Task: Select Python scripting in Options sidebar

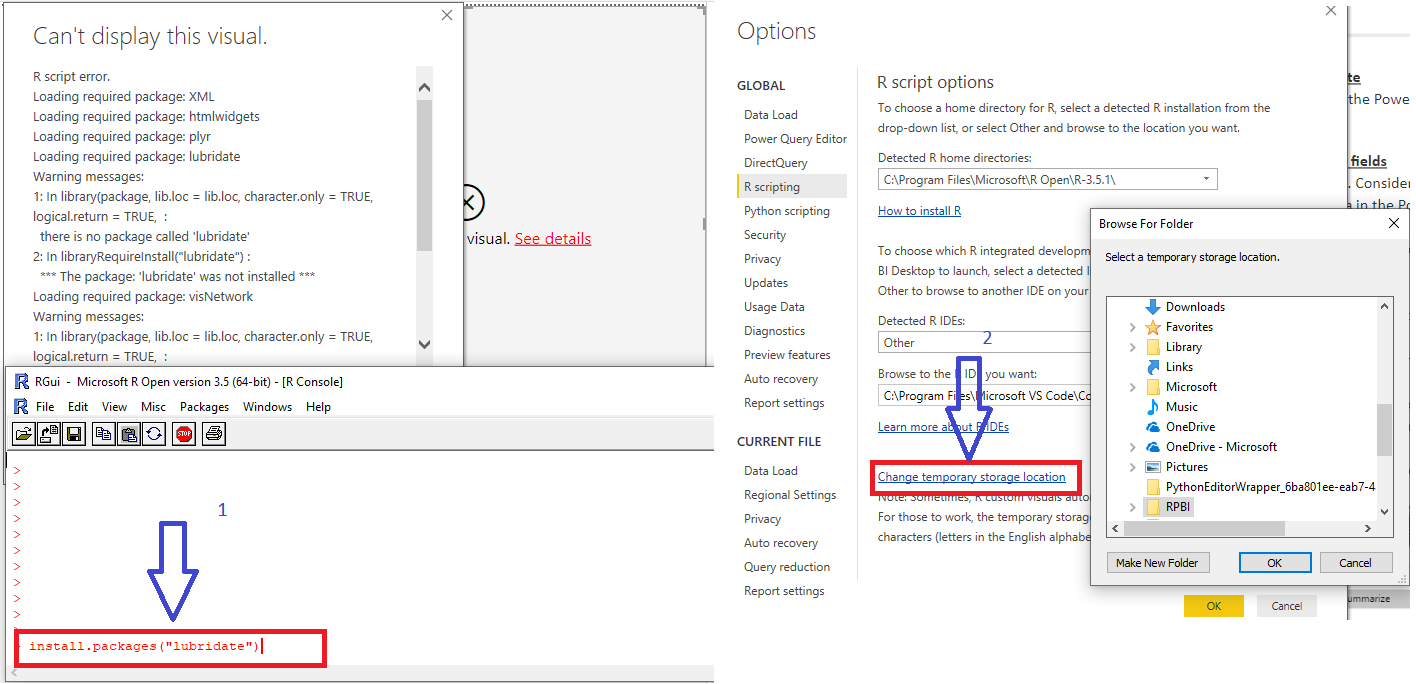Action: [787, 211]
